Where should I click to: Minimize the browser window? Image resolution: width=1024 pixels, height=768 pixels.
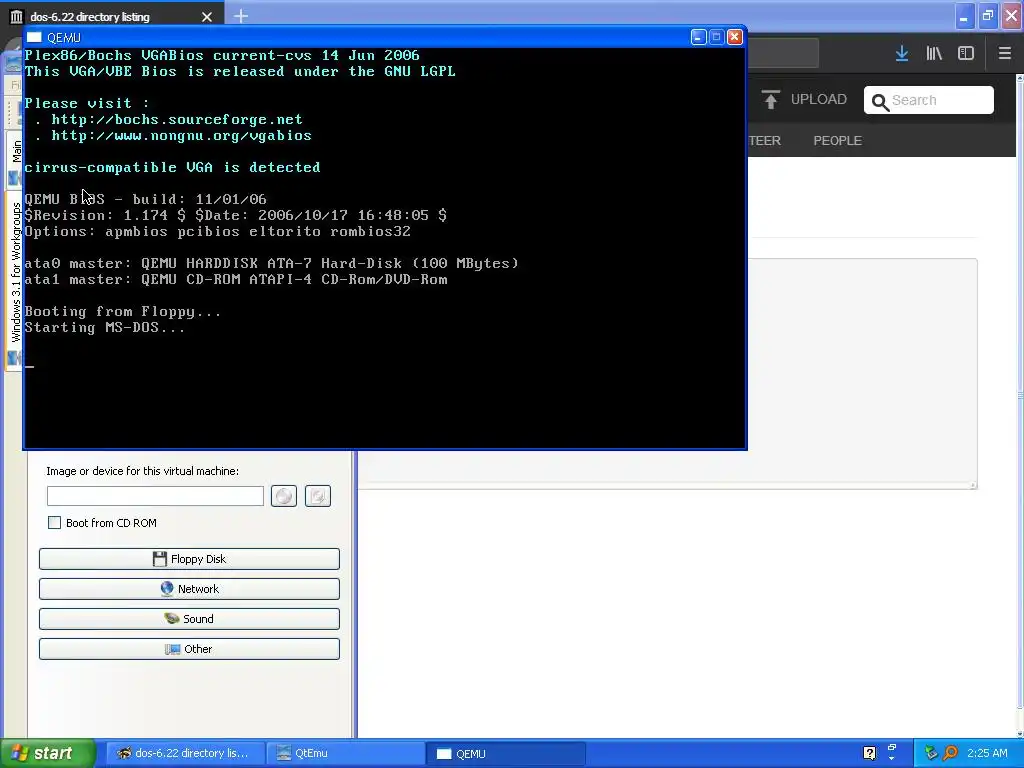963,16
